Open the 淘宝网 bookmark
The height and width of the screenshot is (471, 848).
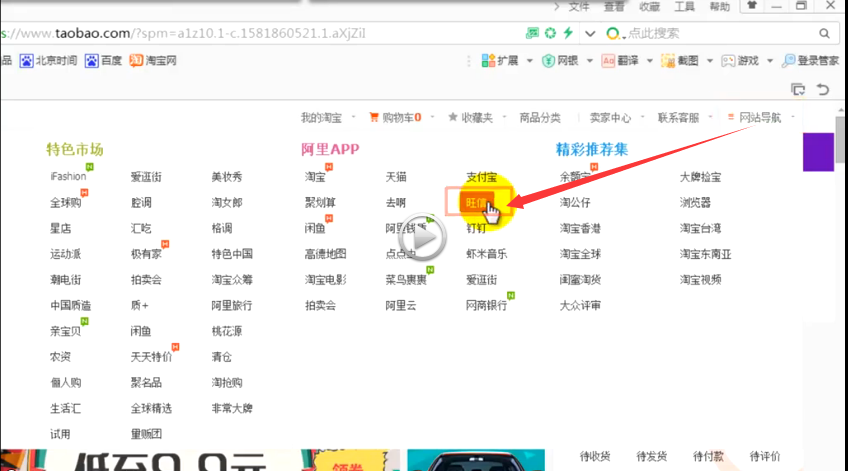(x=153, y=61)
